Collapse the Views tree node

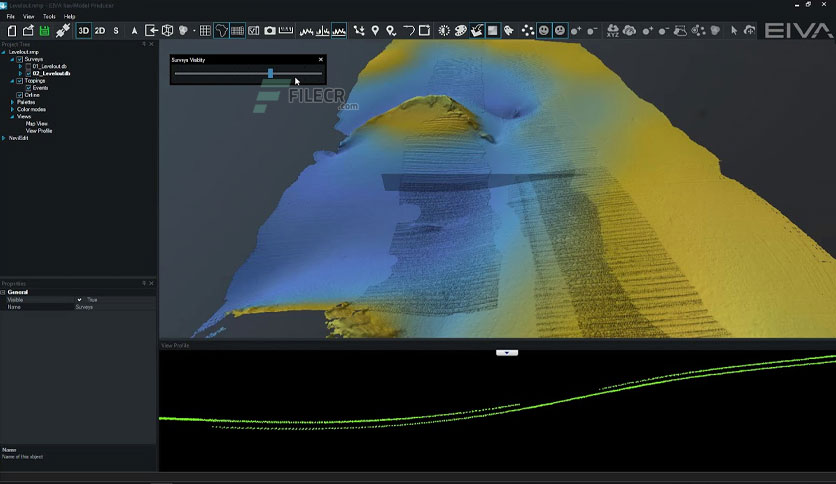tap(12, 117)
